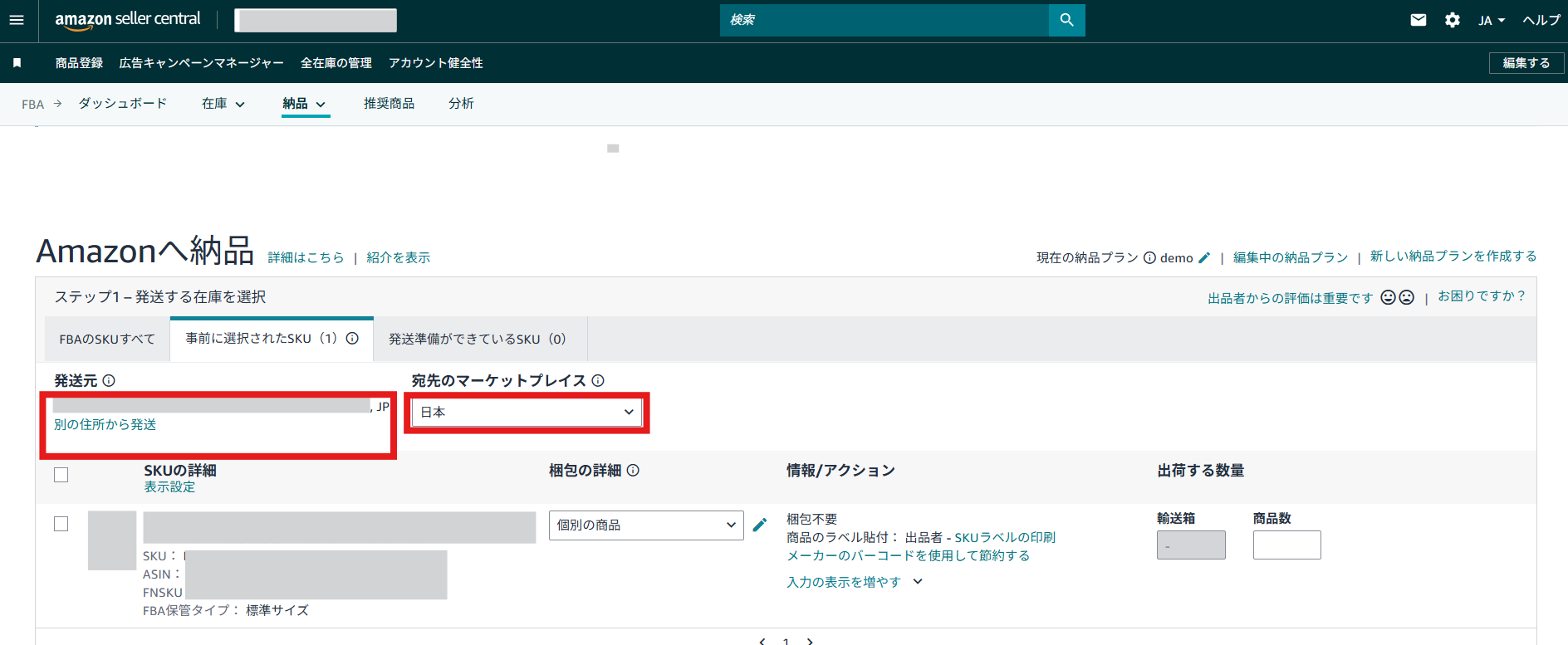This screenshot has width=1568, height=645.
Task: Check the product row checkbox
Action: (x=61, y=524)
